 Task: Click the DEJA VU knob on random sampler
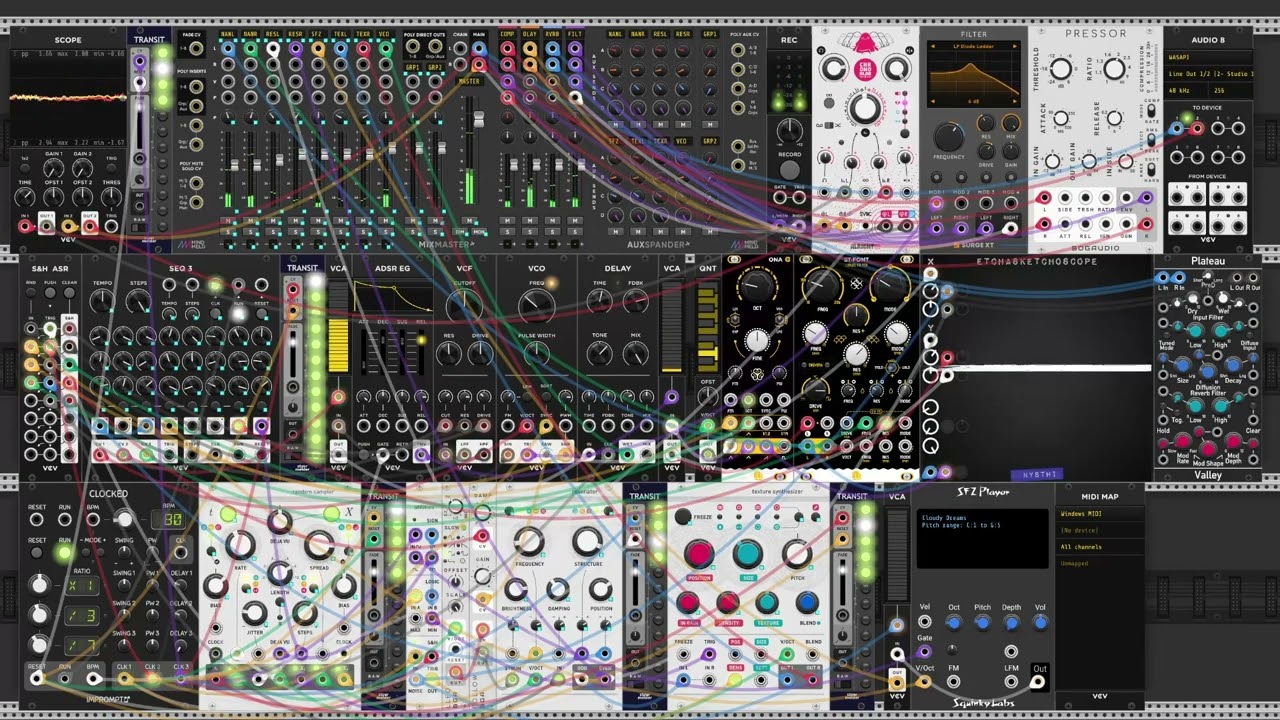click(280, 521)
